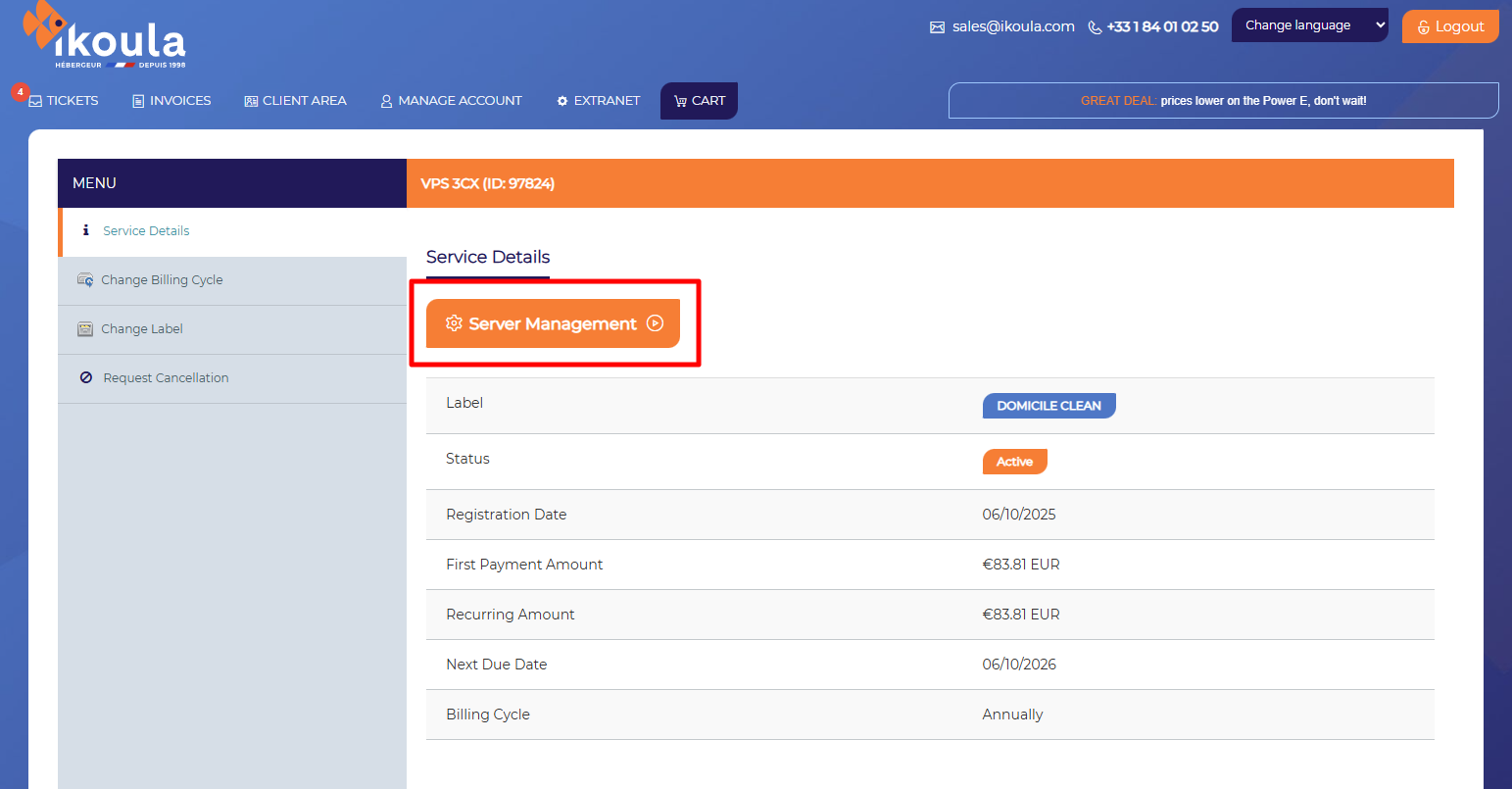Click the Service Details info icon
1512x789 pixels.
[x=86, y=230]
